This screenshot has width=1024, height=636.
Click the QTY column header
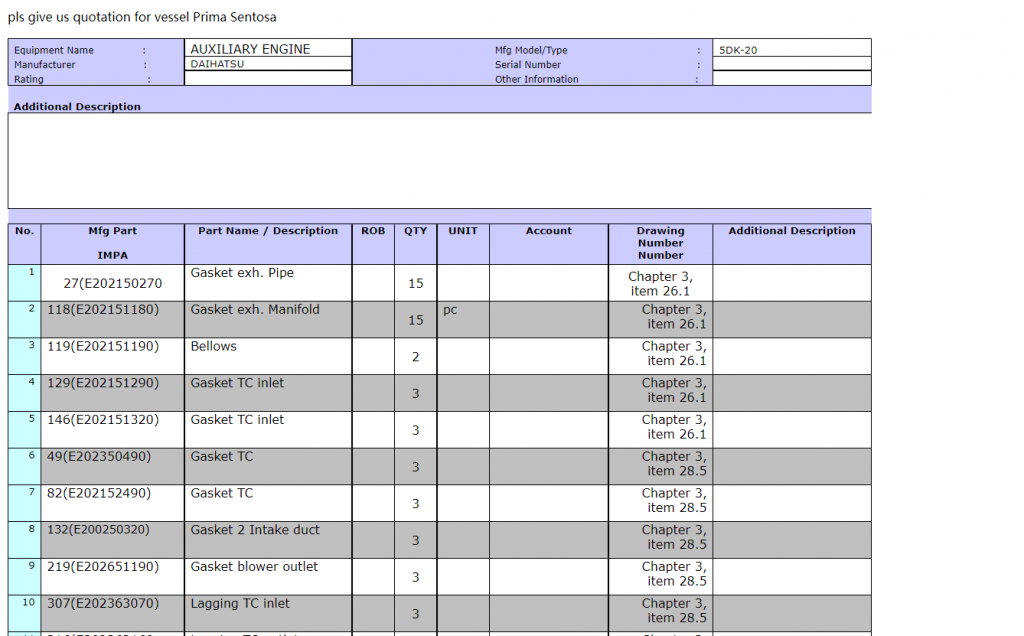(x=415, y=231)
